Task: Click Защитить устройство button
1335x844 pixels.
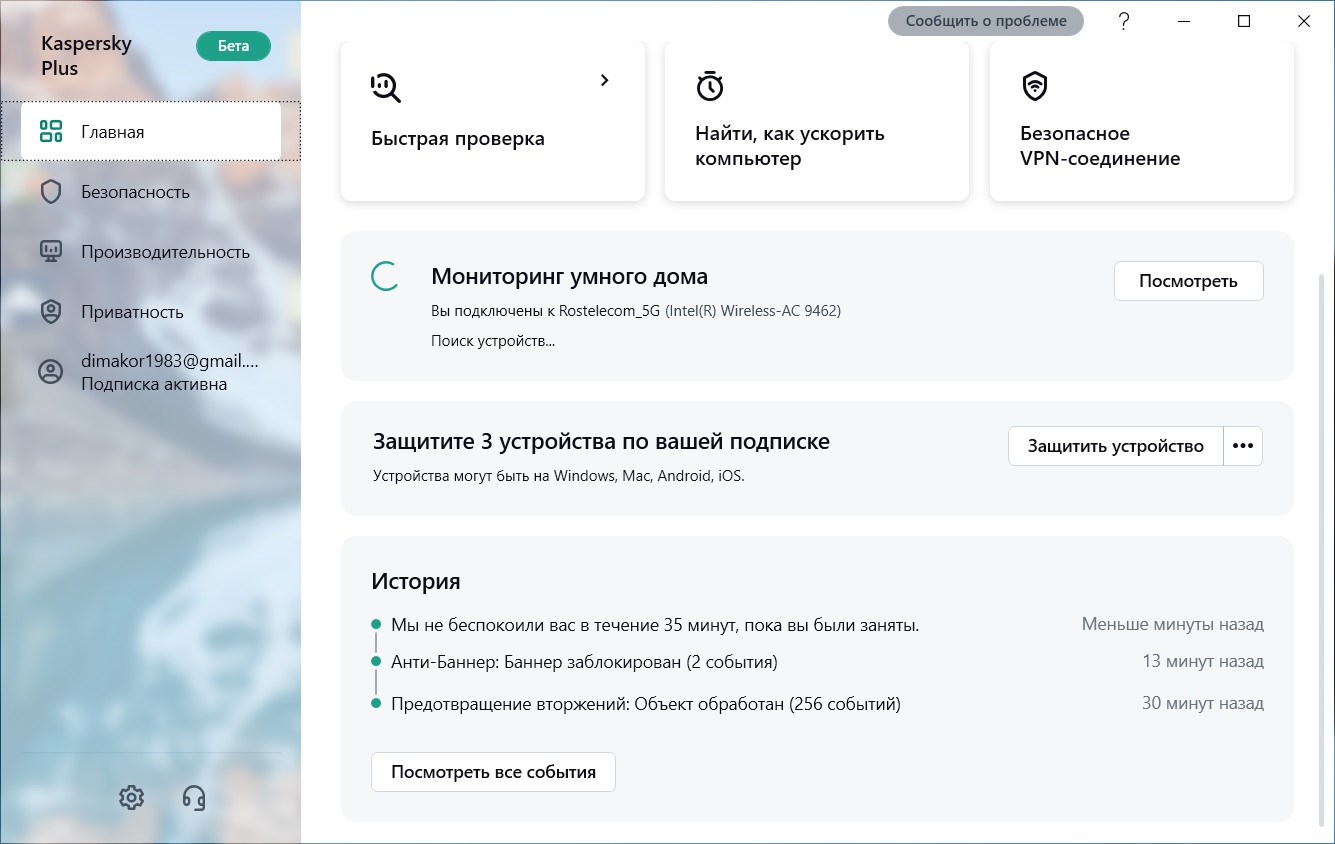Action: [x=1115, y=446]
